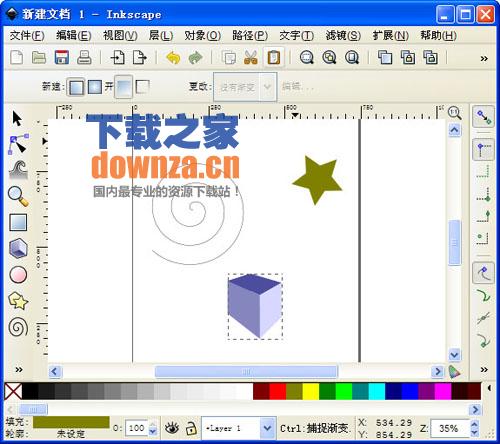Toggle gradient on fill button
The image size is (500, 444).
pyautogui.click(x=123, y=87)
